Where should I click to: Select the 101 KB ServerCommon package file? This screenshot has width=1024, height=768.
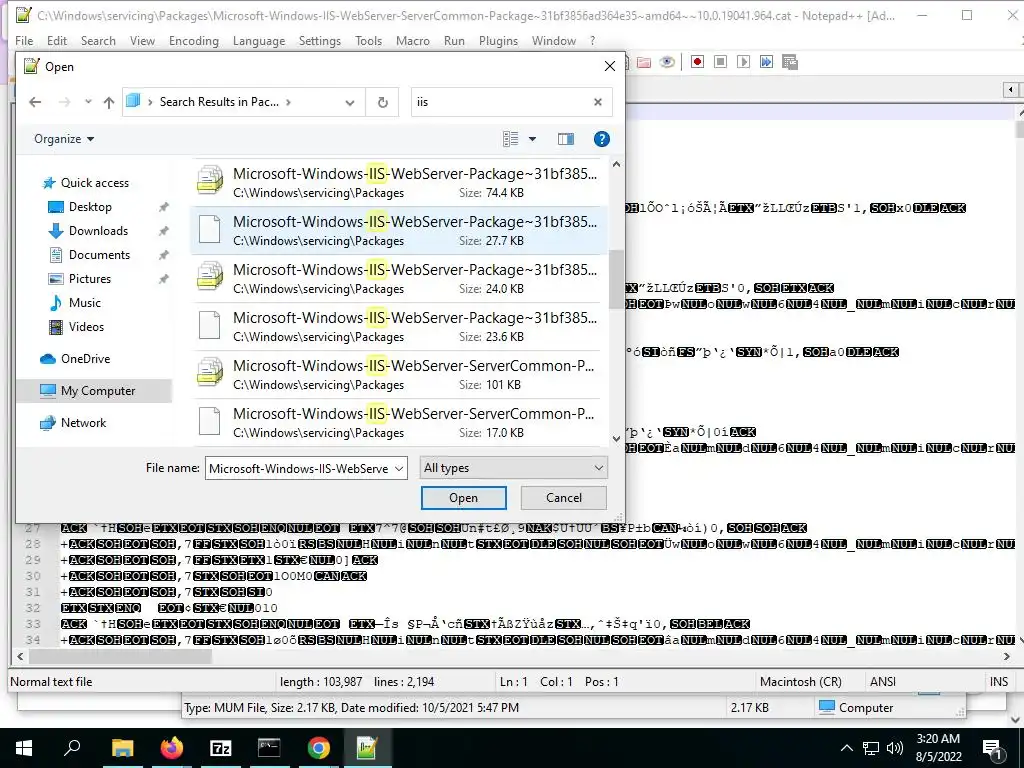click(x=397, y=374)
